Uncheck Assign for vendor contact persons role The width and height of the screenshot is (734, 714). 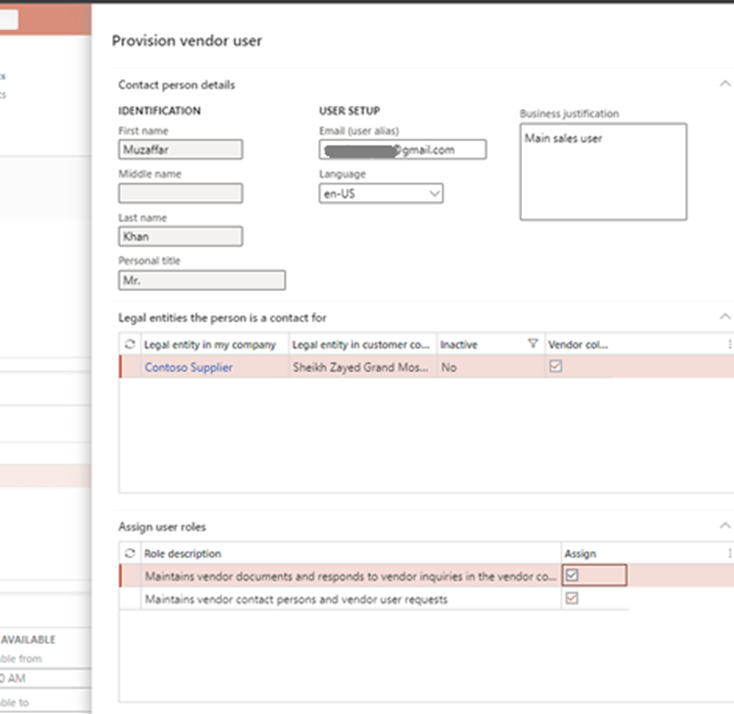point(572,598)
